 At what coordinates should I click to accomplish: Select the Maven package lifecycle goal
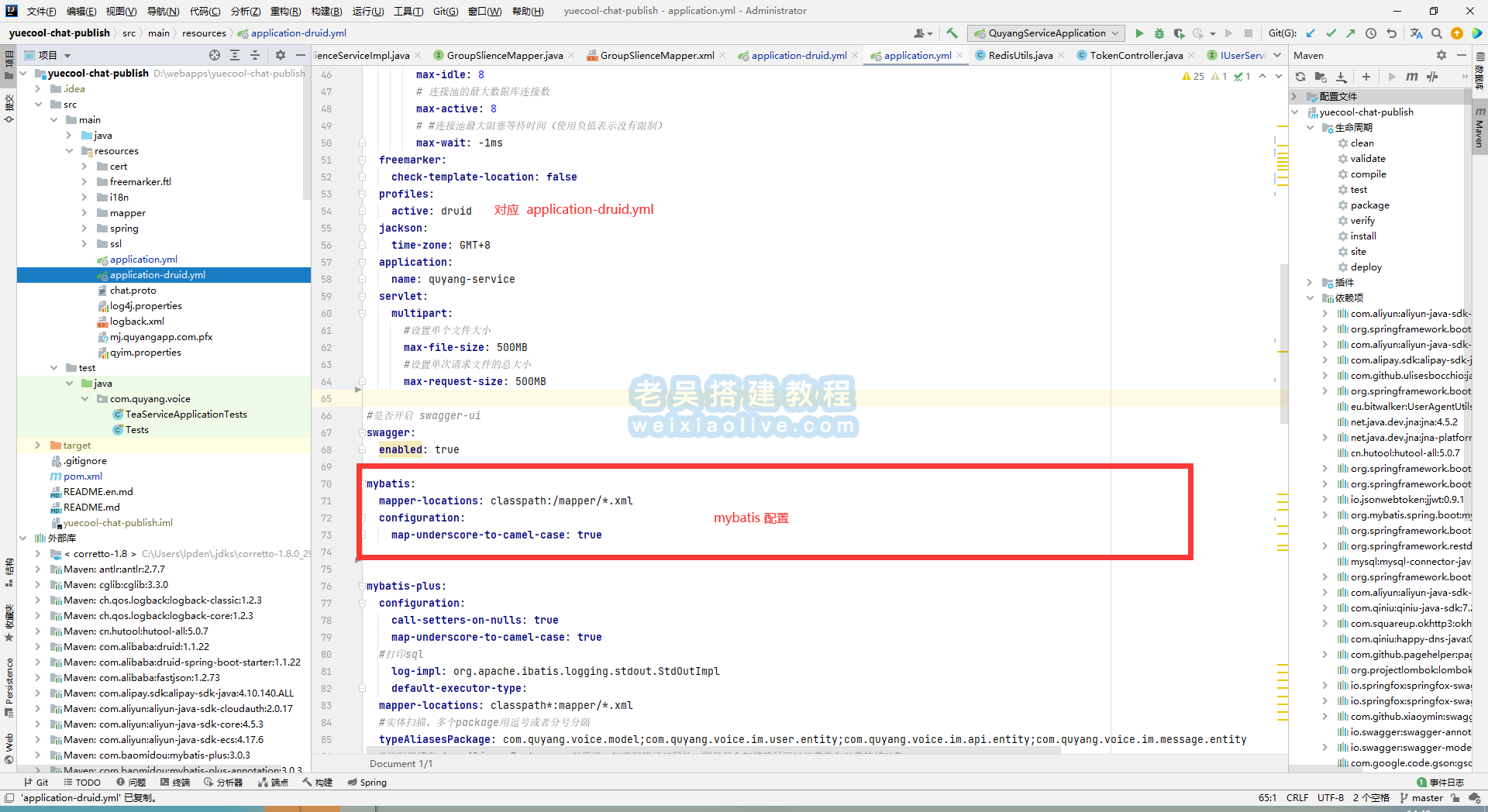click(1369, 205)
